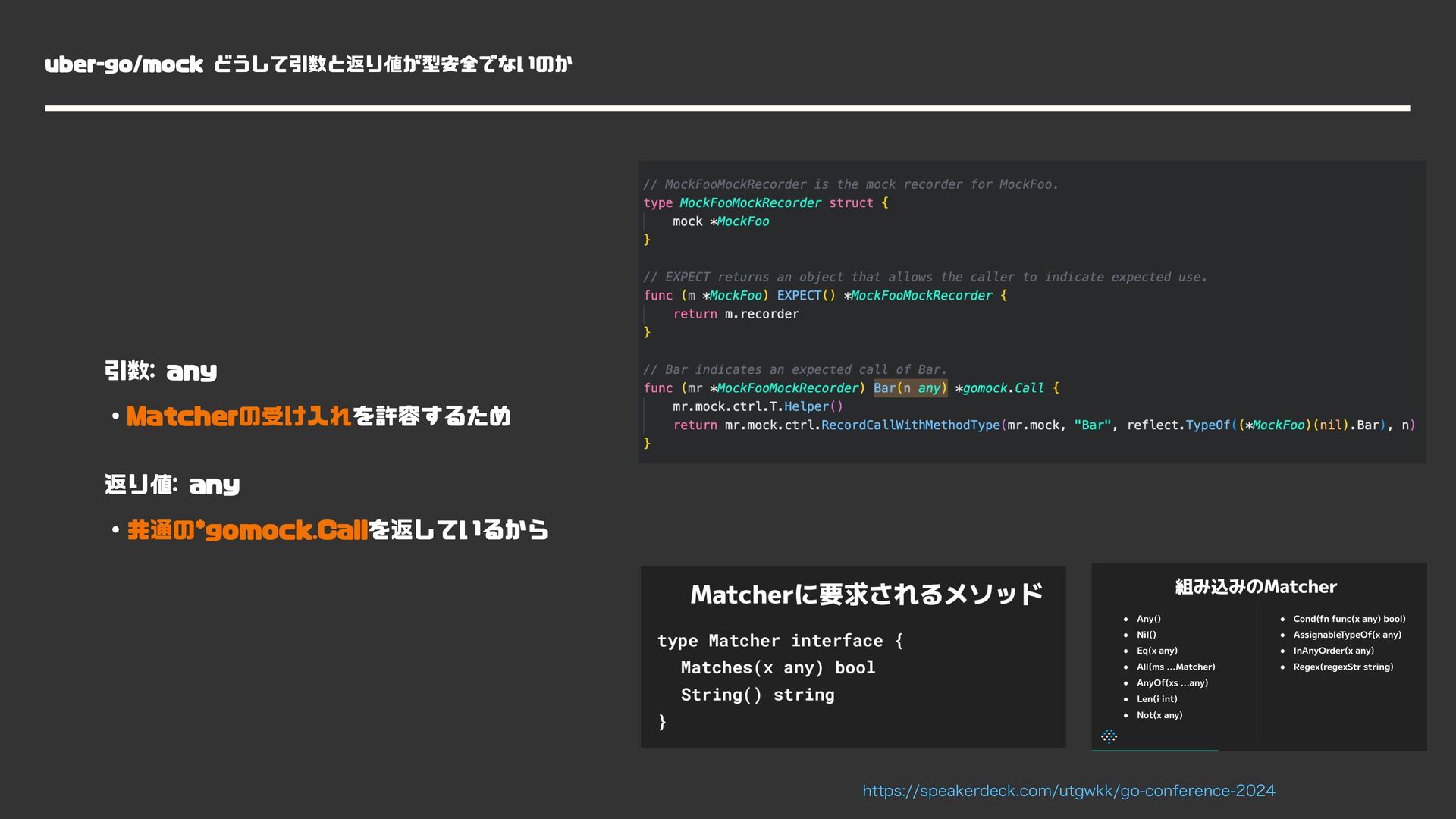Click the 'Regex(regexStr string)' list item
1456x819 pixels.
(1344, 667)
